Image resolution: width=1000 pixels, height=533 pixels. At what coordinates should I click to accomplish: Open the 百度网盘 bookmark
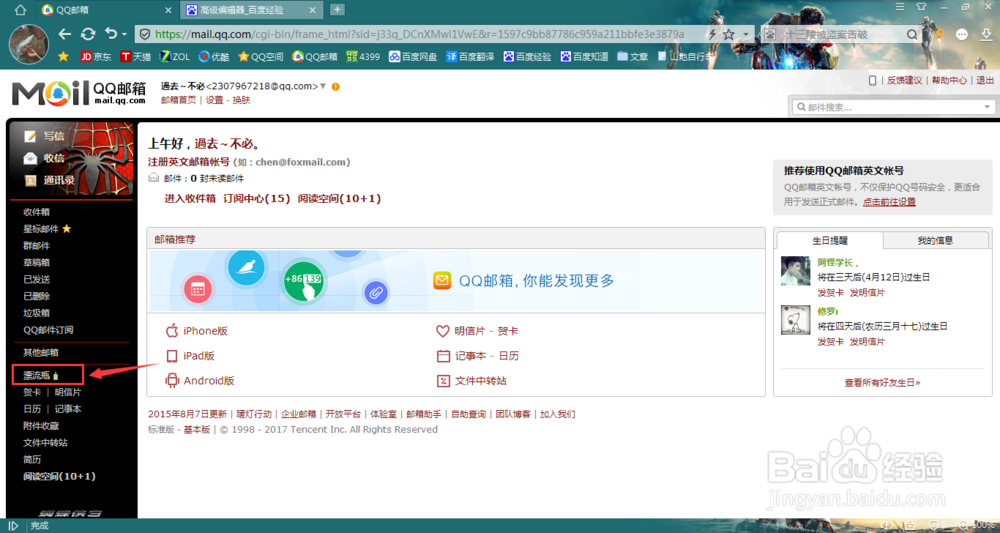tap(413, 56)
